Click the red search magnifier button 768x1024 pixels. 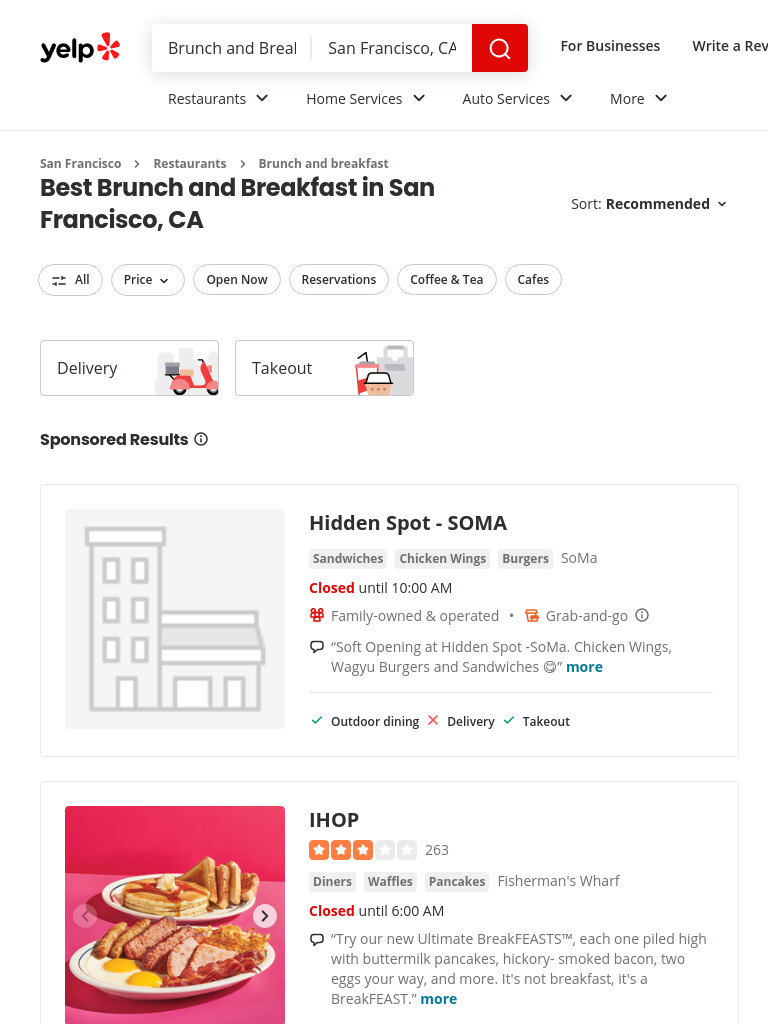pyautogui.click(x=500, y=48)
